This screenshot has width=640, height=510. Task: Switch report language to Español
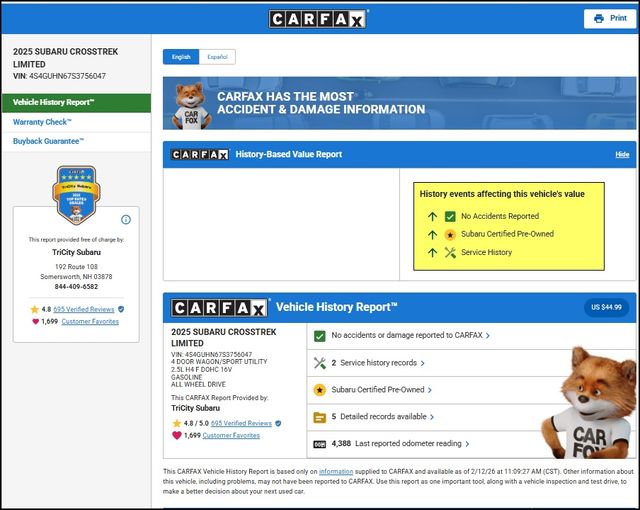[216, 57]
